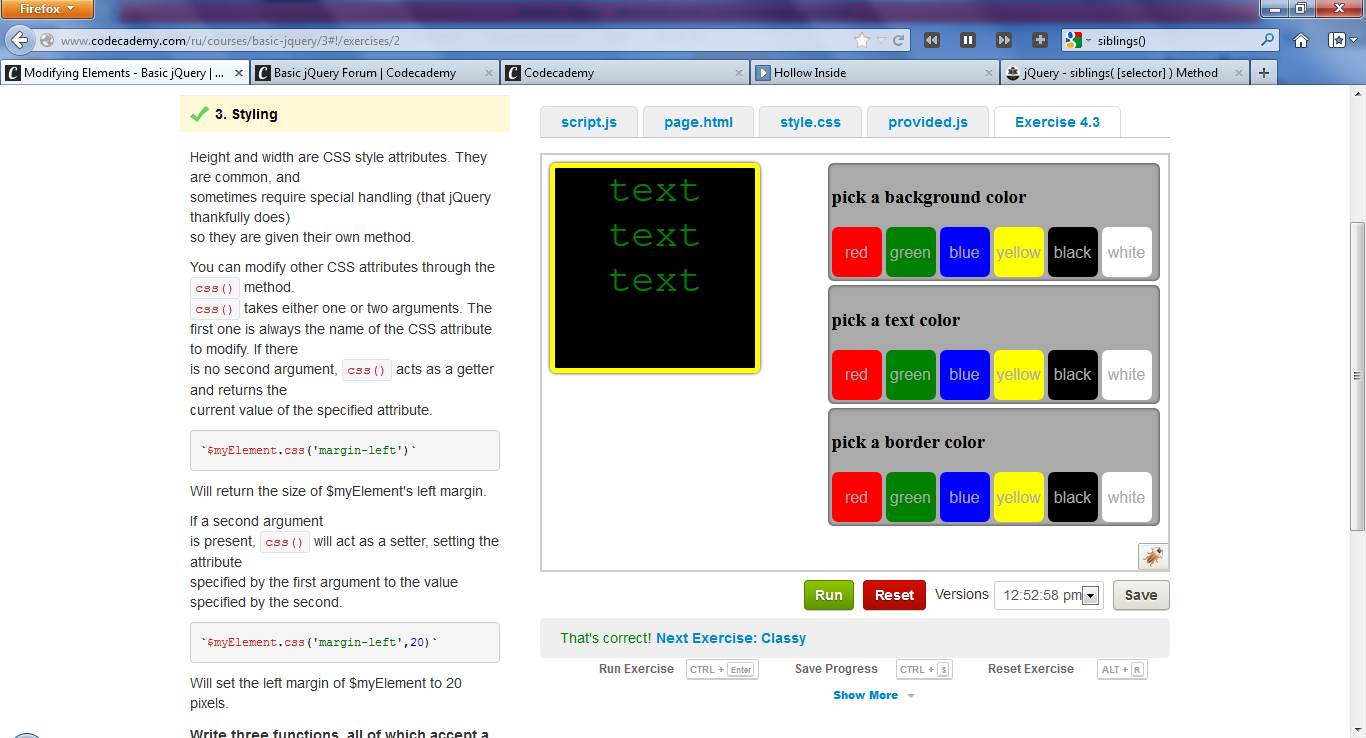Screen dimensions: 1366x738
Task: Select the Exercise 4.3 tab
Action: pos(1057,122)
